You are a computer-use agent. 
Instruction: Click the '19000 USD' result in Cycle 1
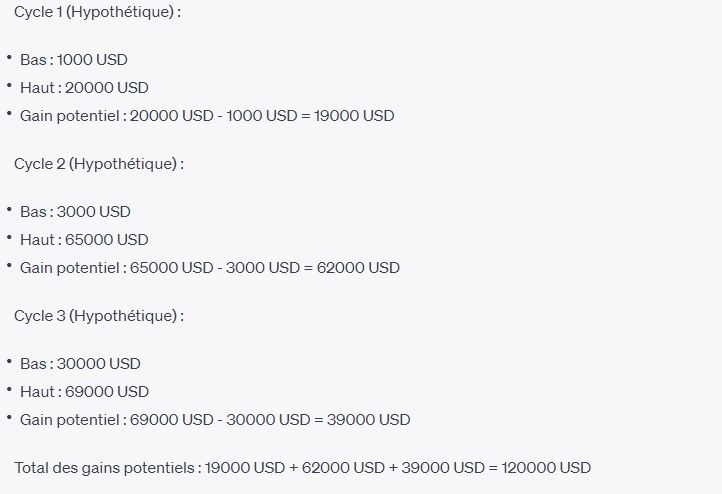[x=354, y=116]
